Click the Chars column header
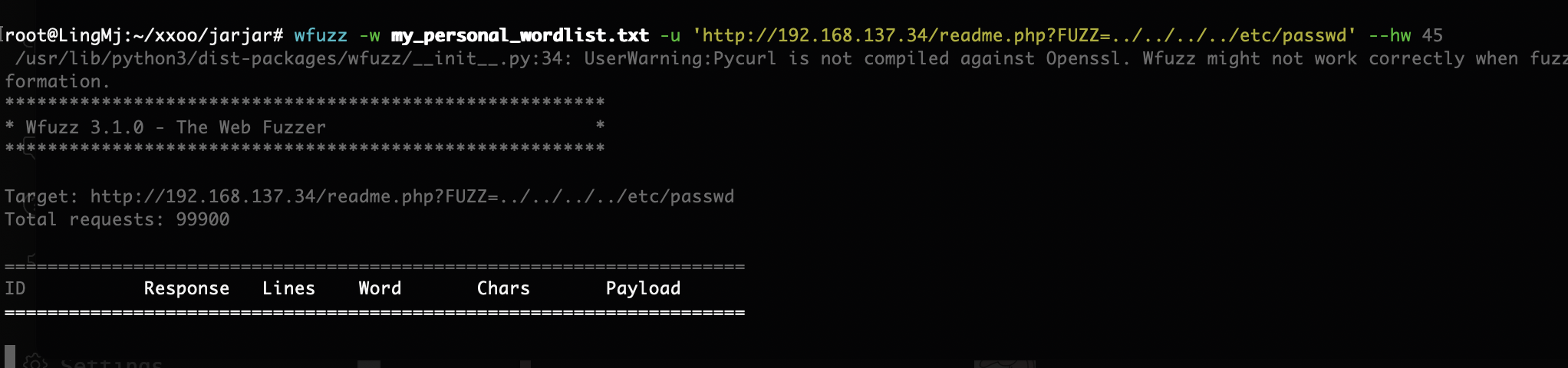Screen dimensions: 1568x368 (503, 288)
